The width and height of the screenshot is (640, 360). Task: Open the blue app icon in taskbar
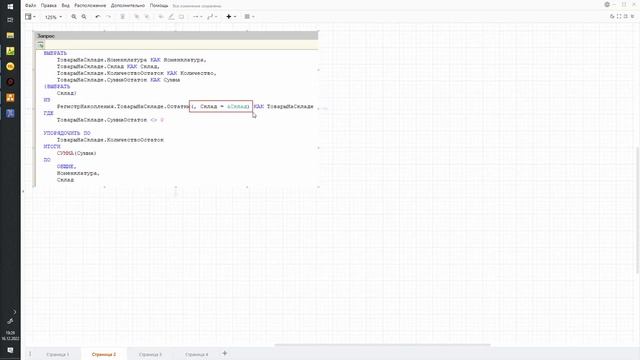pyautogui.click(x=10, y=113)
